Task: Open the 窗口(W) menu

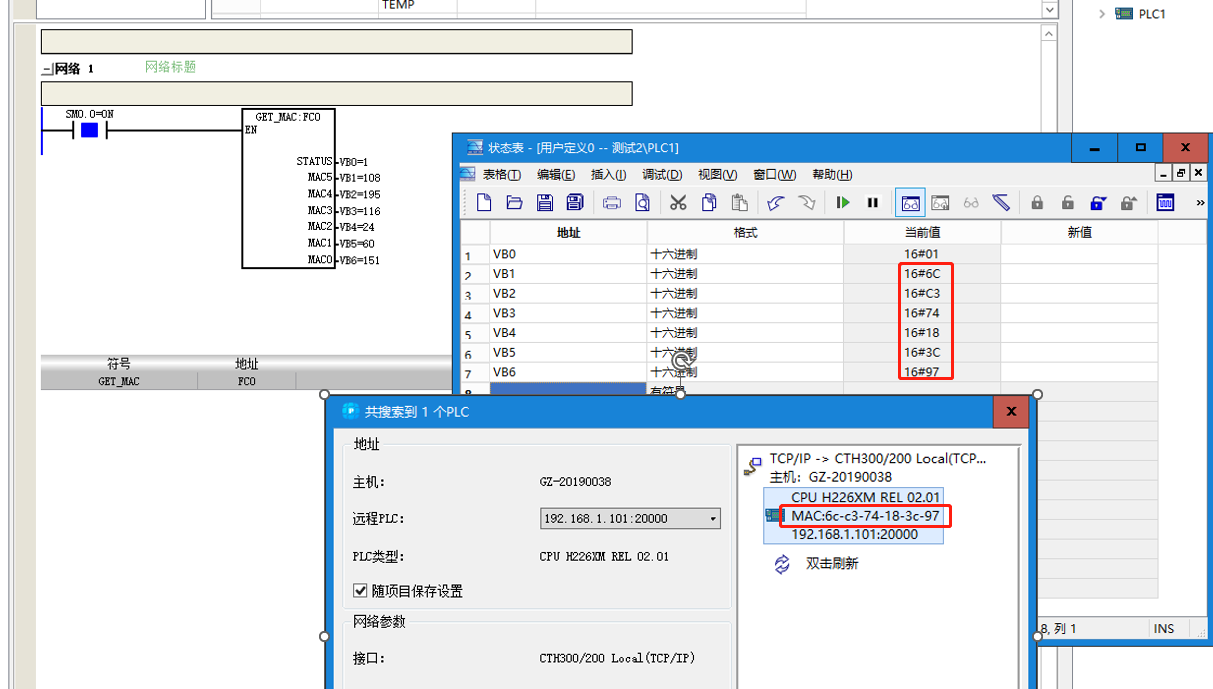Action: pyautogui.click(x=775, y=175)
